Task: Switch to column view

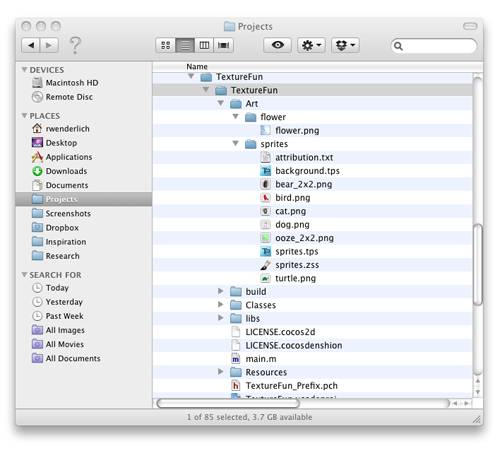Action: click(x=204, y=45)
